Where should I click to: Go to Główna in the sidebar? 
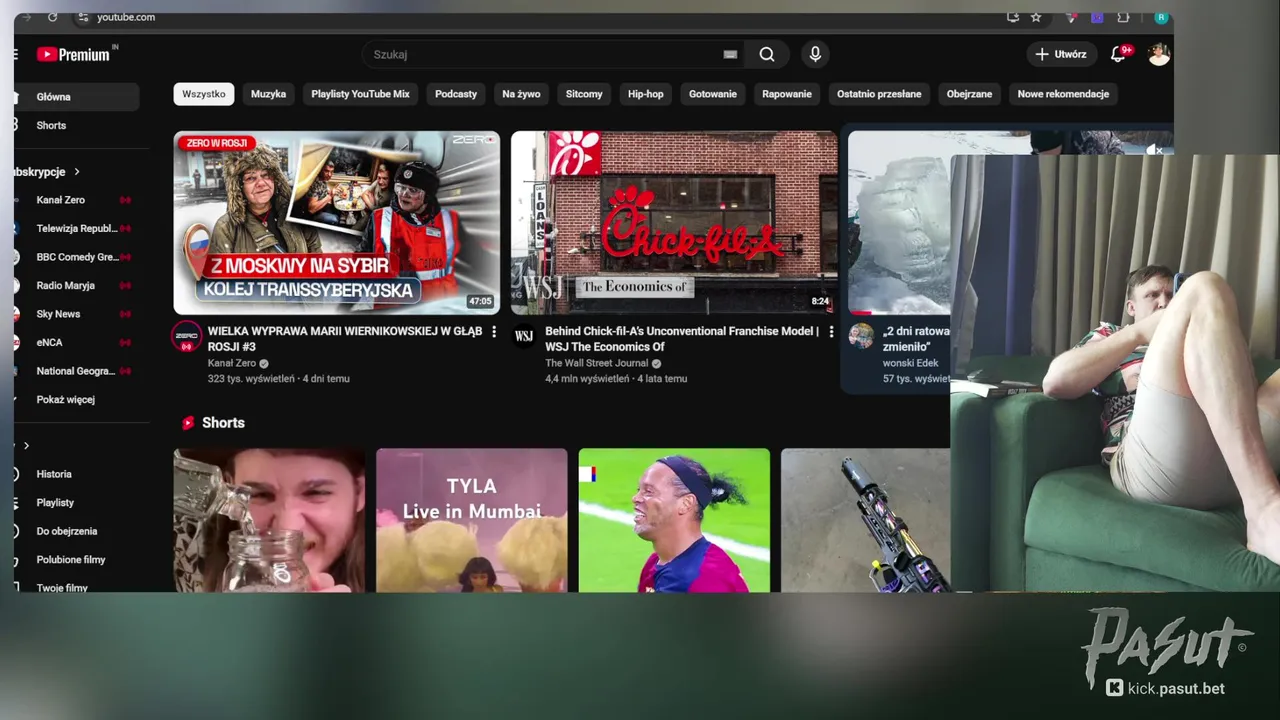(76, 97)
